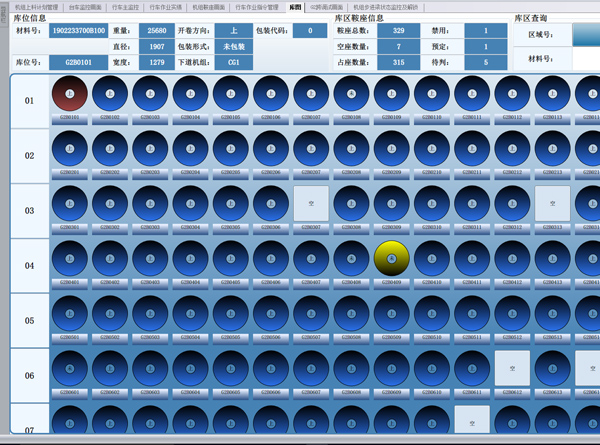This screenshot has height=445, width=600.
Task: Select the blue coil at saddle G2B0601
Action: tap(70, 368)
